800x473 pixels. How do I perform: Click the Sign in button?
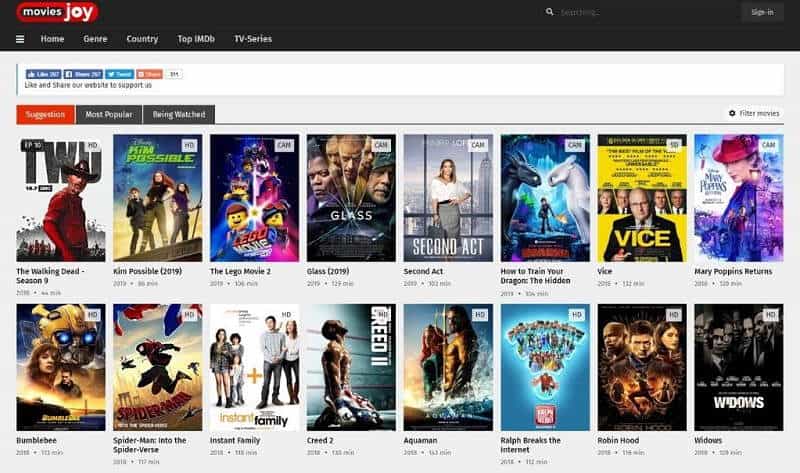(x=762, y=12)
